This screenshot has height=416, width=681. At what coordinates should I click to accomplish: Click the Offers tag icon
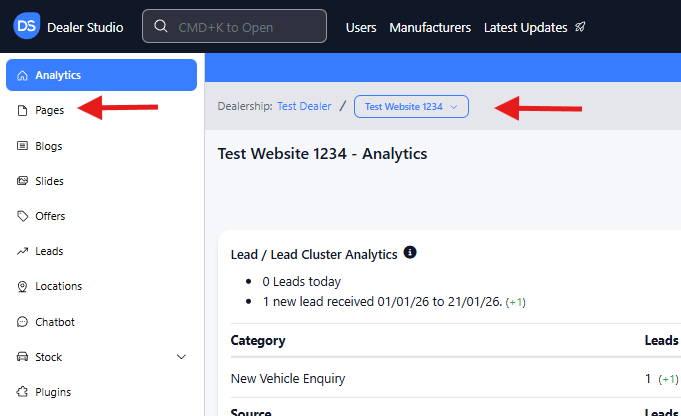pyautogui.click(x=23, y=216)
